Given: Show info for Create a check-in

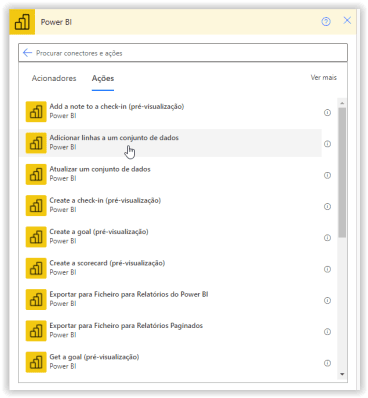Looking at the screenshot, I should point(327,207).
